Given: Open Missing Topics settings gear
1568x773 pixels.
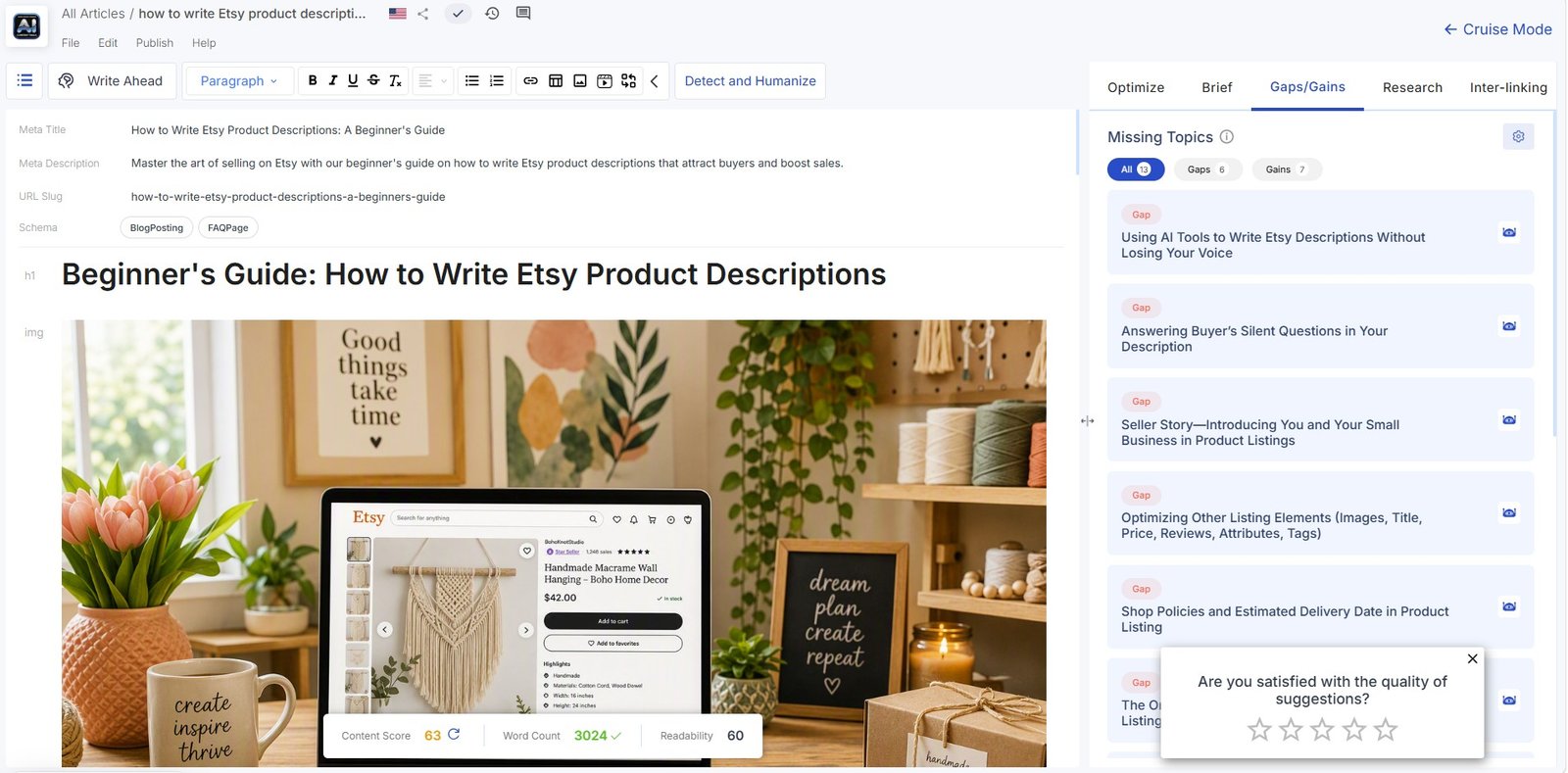Looking at the screenshot, I should pyautogui.click(x=1518, y=136).
